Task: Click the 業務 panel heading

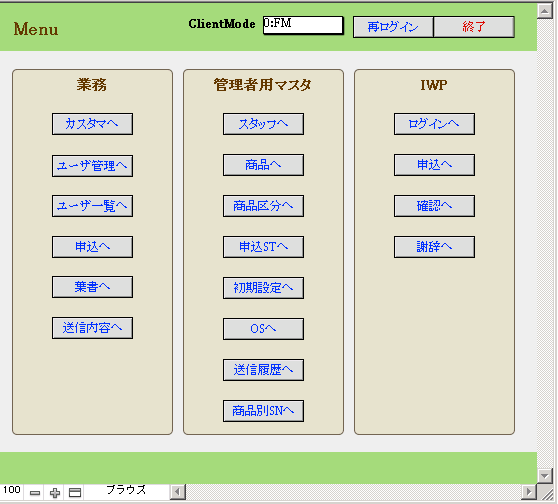Action: point(91,85)
